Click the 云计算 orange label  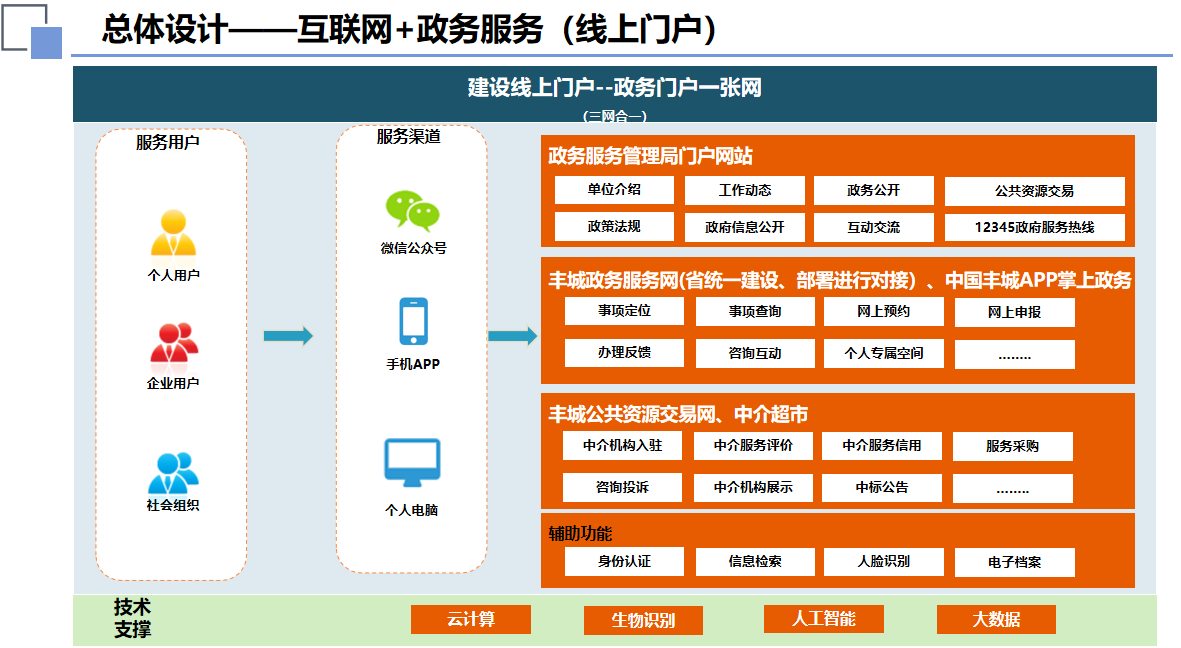pos(470,619)
